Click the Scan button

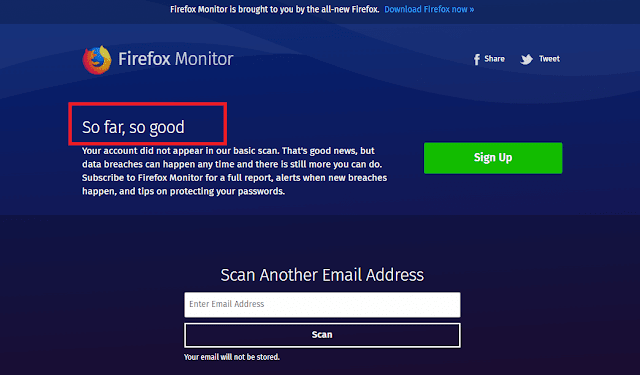322,335
